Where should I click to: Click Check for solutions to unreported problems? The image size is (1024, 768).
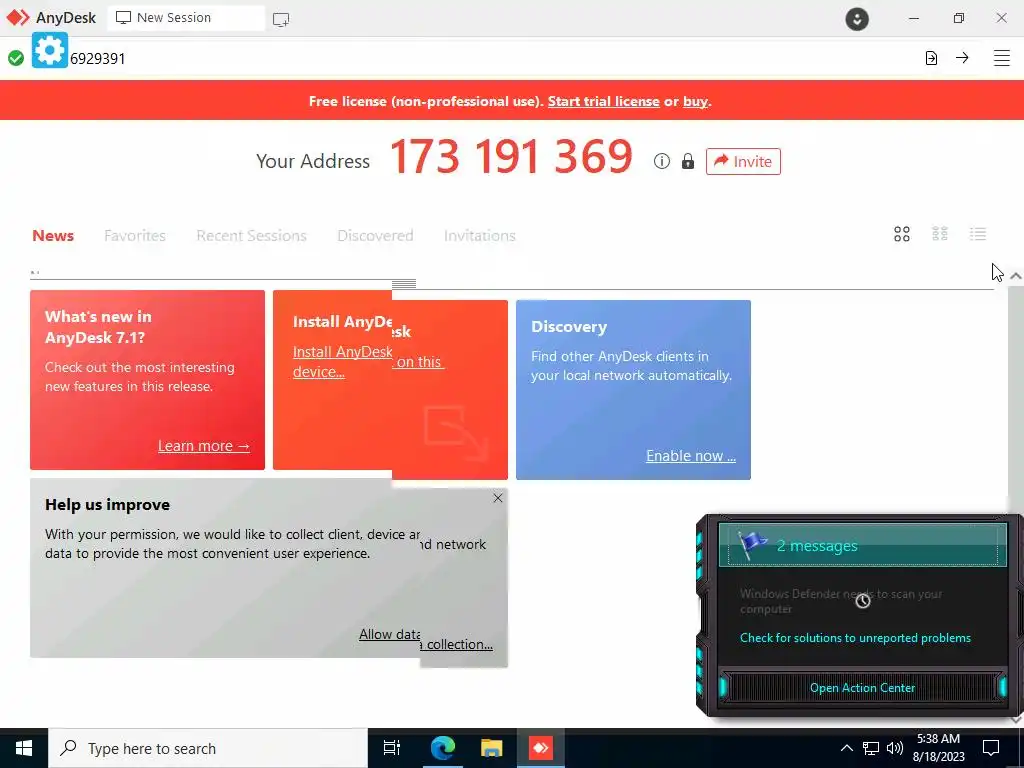point(855,638)
